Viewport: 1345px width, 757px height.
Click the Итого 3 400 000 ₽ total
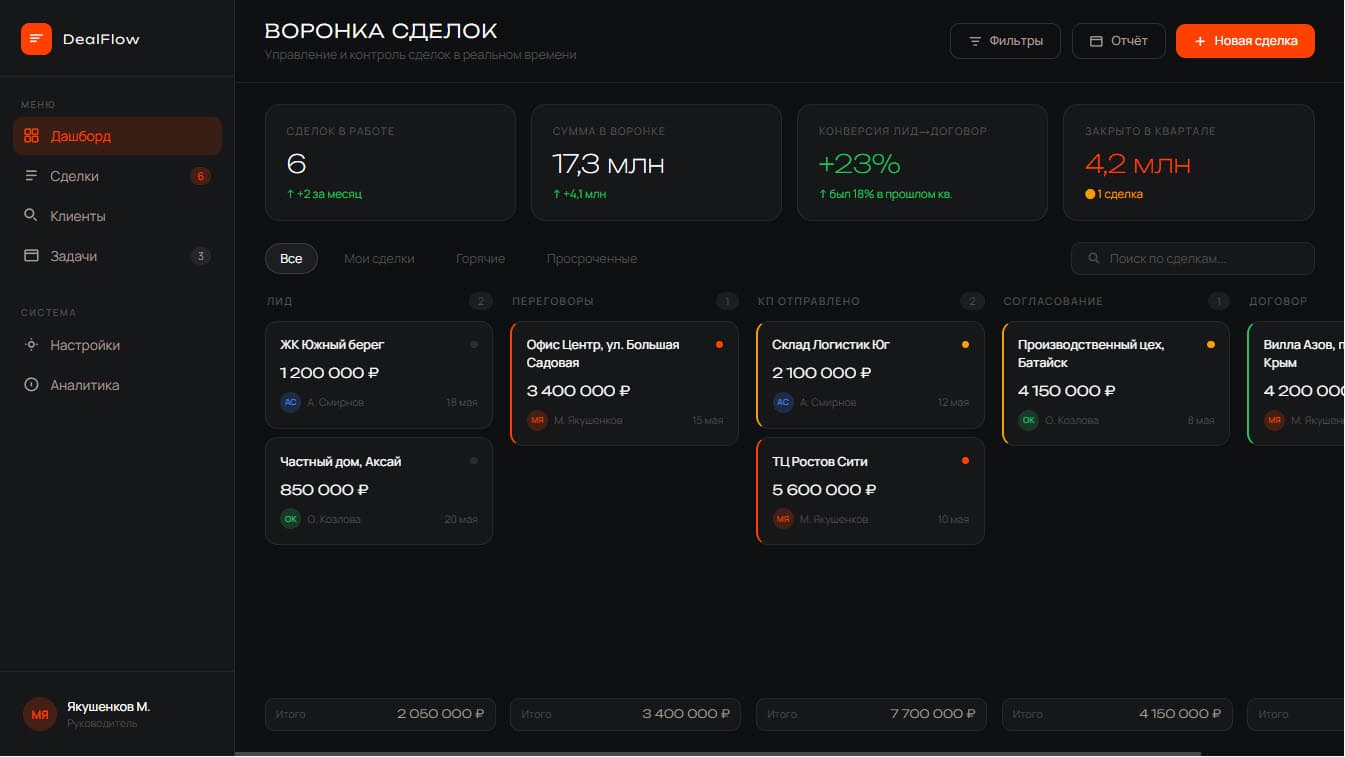point(625,714)
